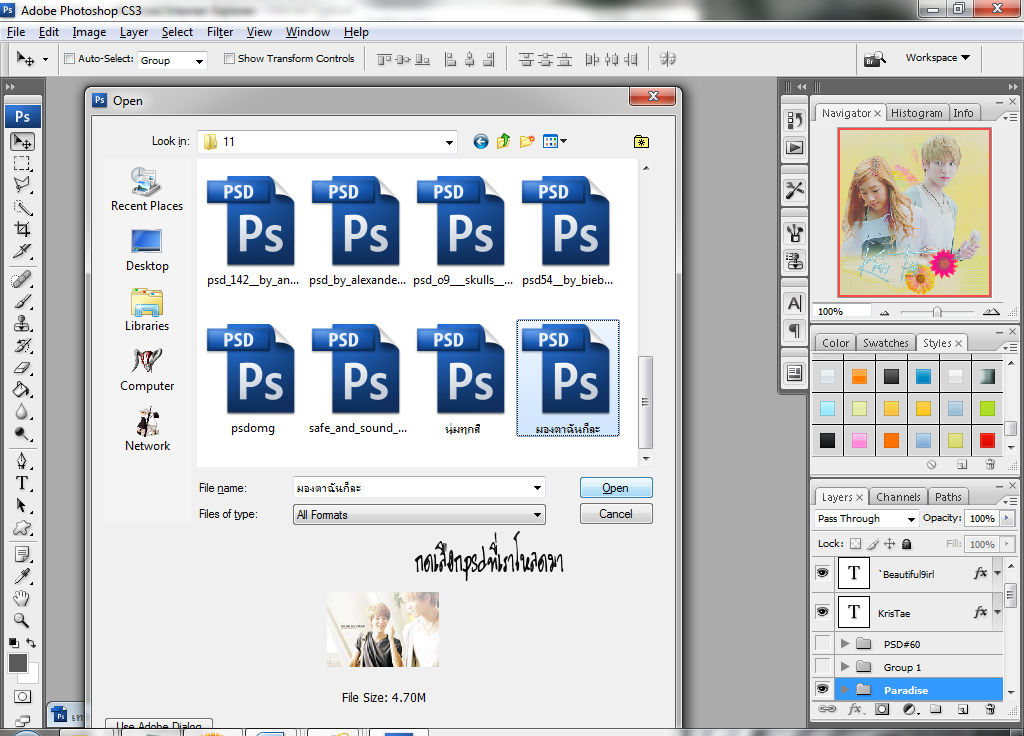Hide the KrisTae text layer
Viewport: 1024px width, 736px height.
pos(822,612)
